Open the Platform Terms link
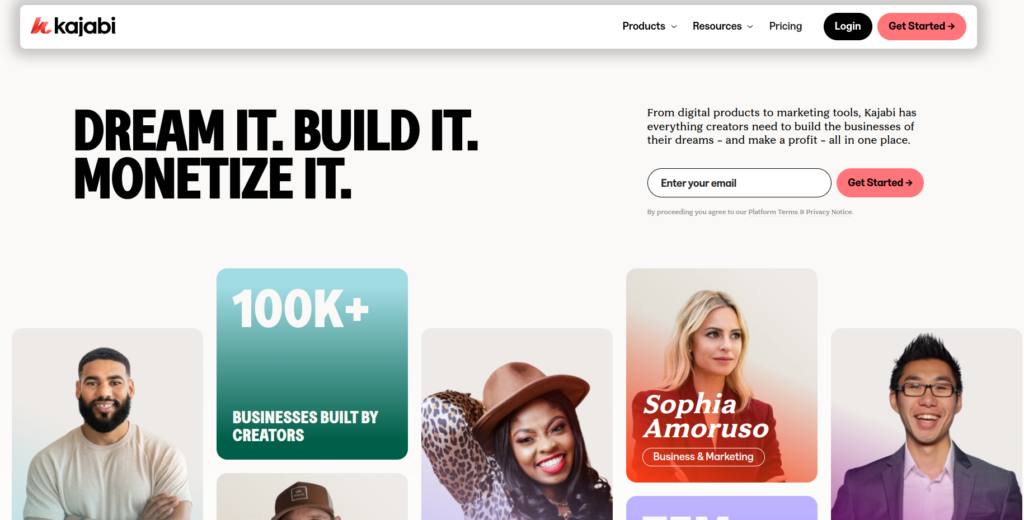Image resolution: width=1024 pixels, height=520 pixels. (773, 212)
